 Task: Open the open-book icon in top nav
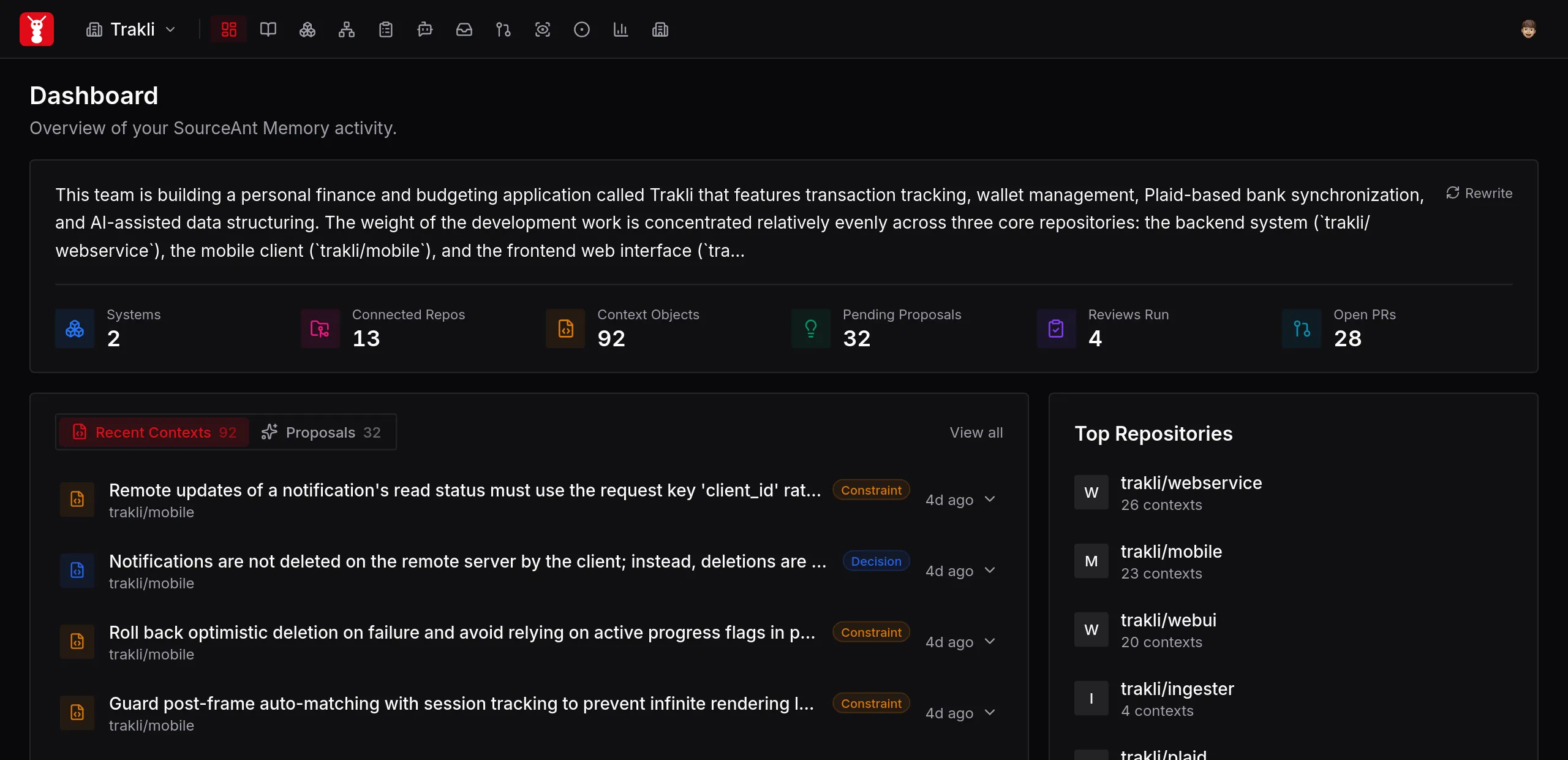coord(268,29)
